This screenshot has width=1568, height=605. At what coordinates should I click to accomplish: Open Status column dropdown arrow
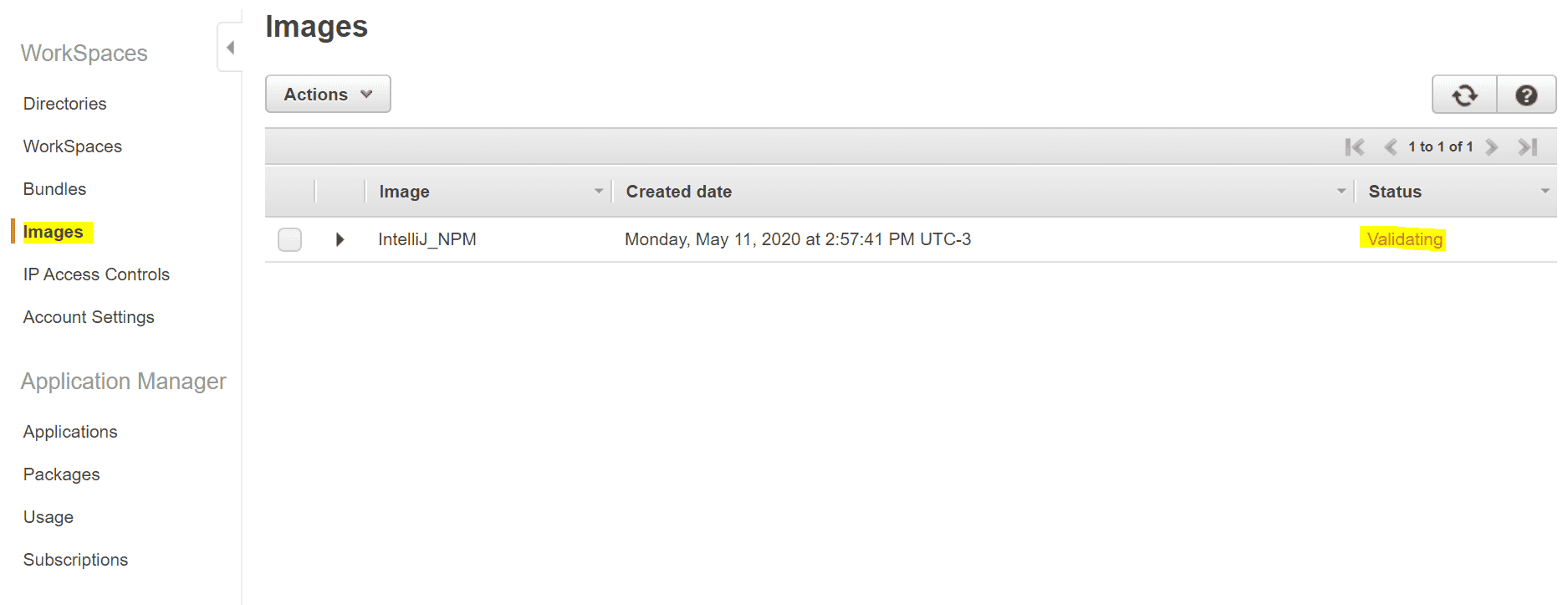click(1545, 192)
